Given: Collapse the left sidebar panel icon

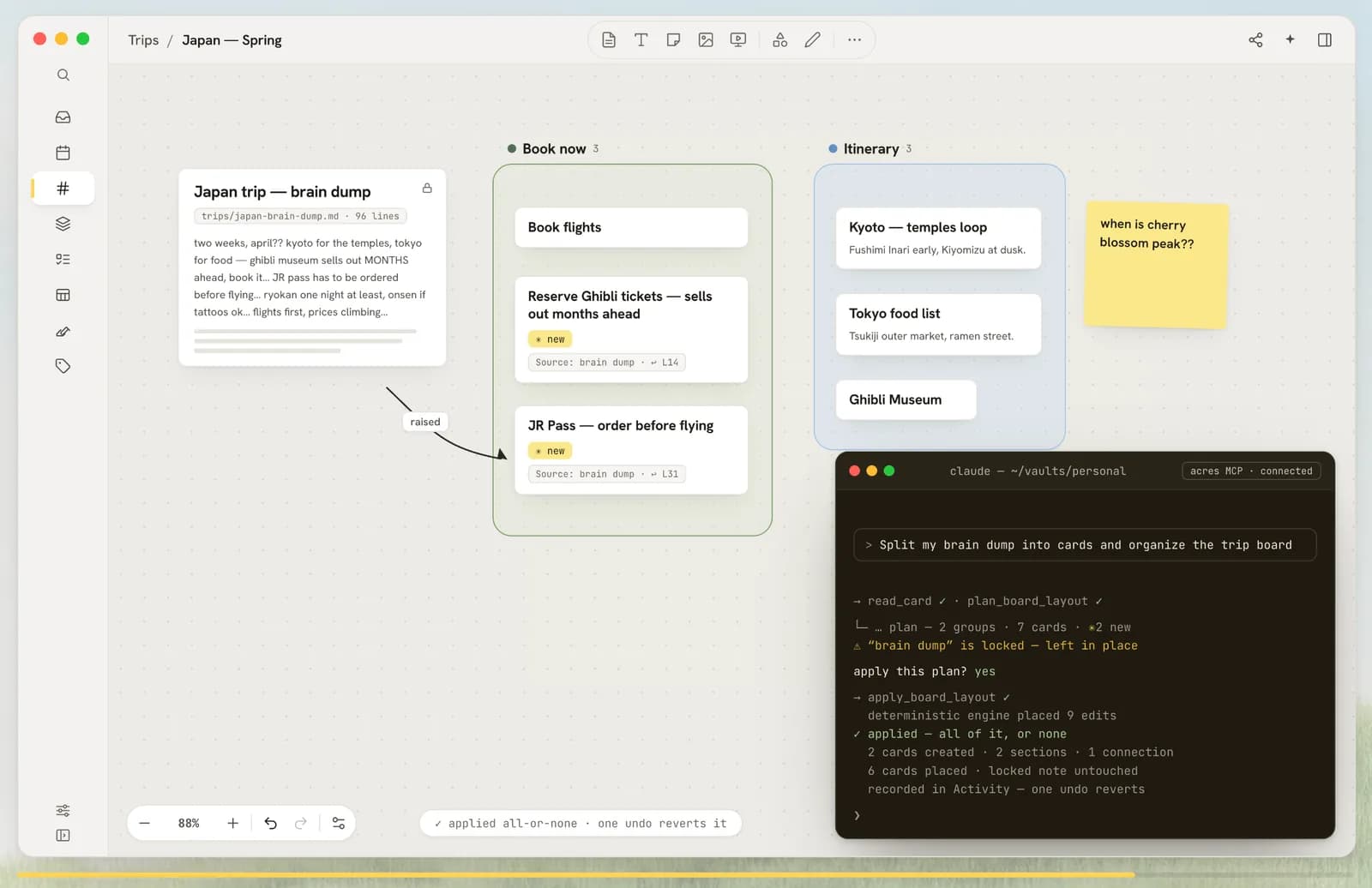Looking at the screenshot, I should [63, 835].
